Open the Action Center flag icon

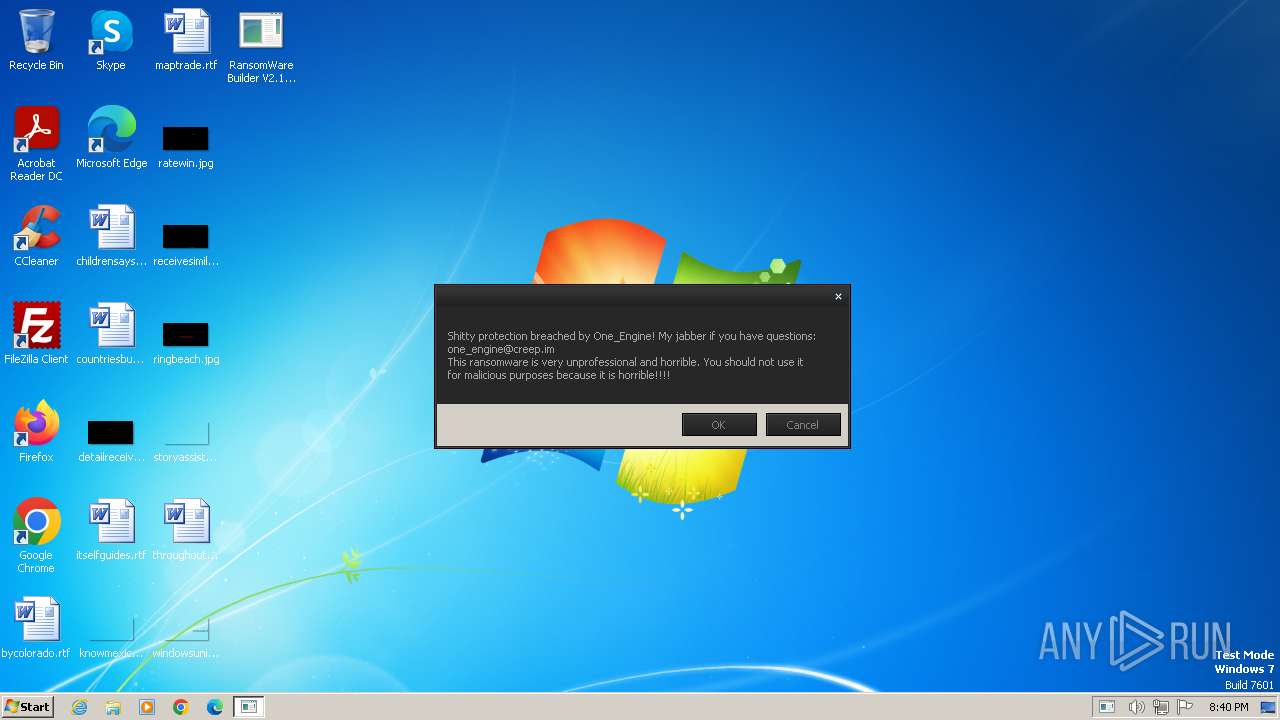click(1186, 707)
